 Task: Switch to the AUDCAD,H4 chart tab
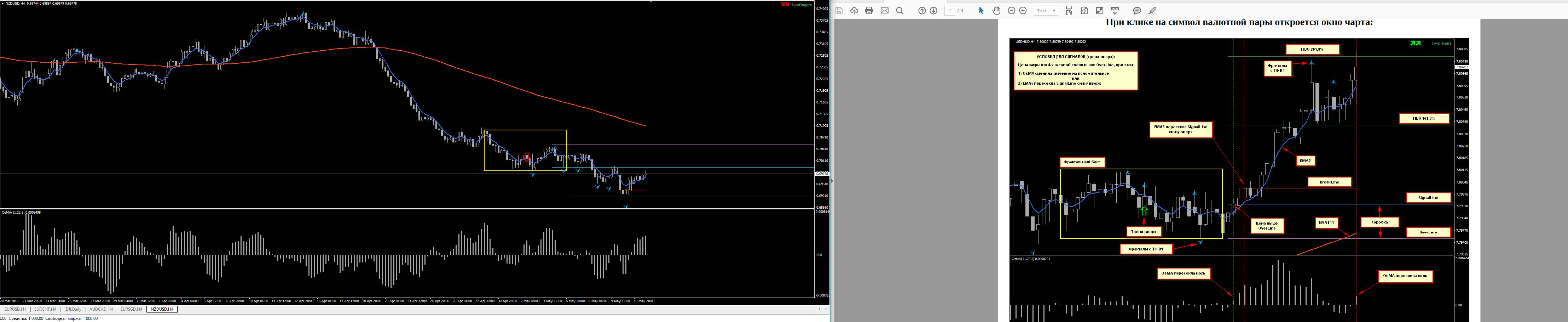(x=101, y=309)
